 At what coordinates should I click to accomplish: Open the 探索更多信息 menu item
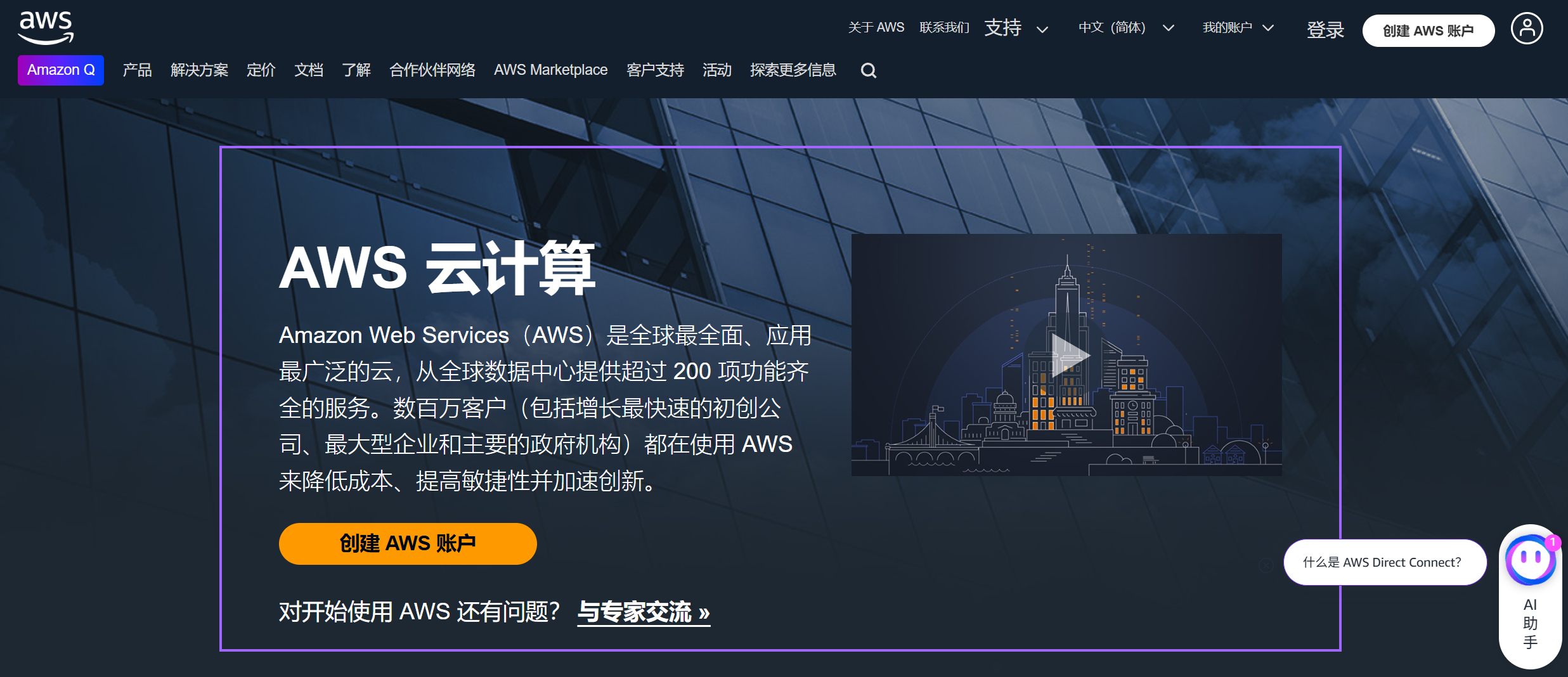(793, 70)
